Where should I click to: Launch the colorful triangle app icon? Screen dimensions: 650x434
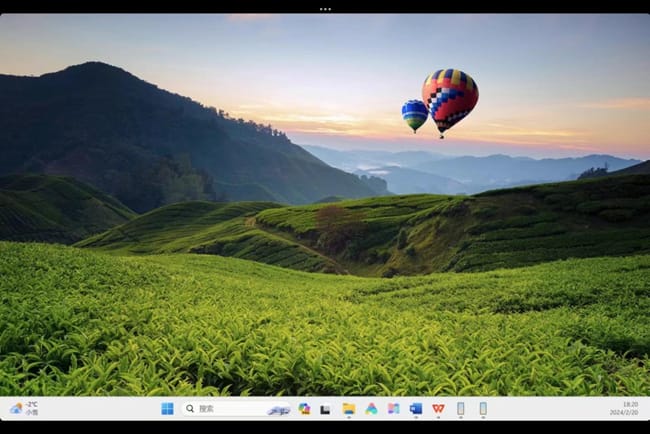[371, 408]
